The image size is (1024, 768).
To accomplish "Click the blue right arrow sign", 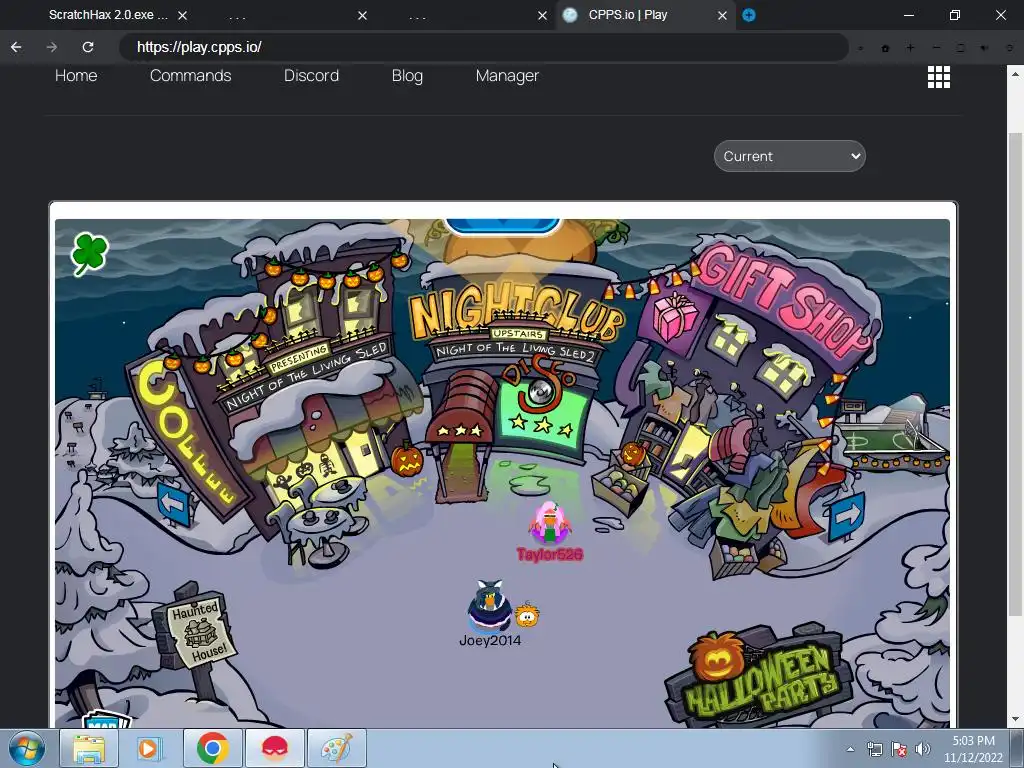I will (x=847, y=516).
